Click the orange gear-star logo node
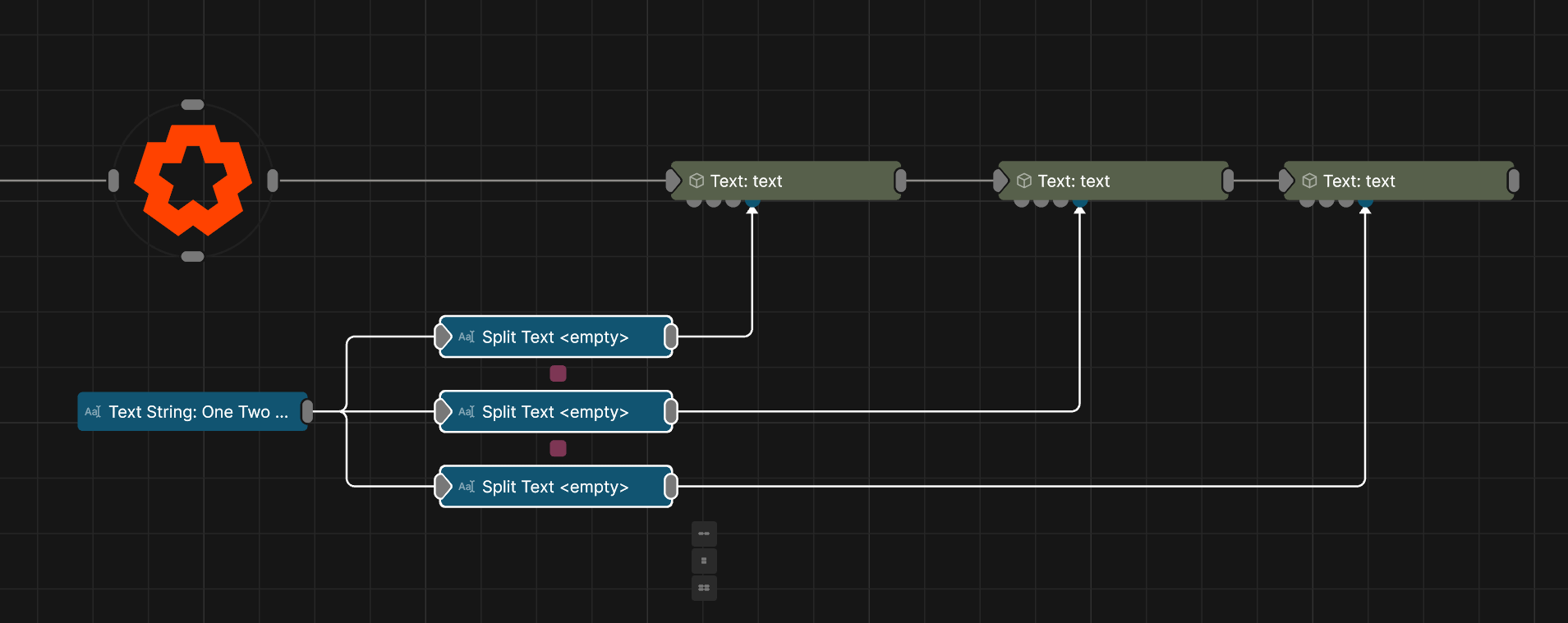The height and width of the screenshot is (623, 1568). coord(193,180)
